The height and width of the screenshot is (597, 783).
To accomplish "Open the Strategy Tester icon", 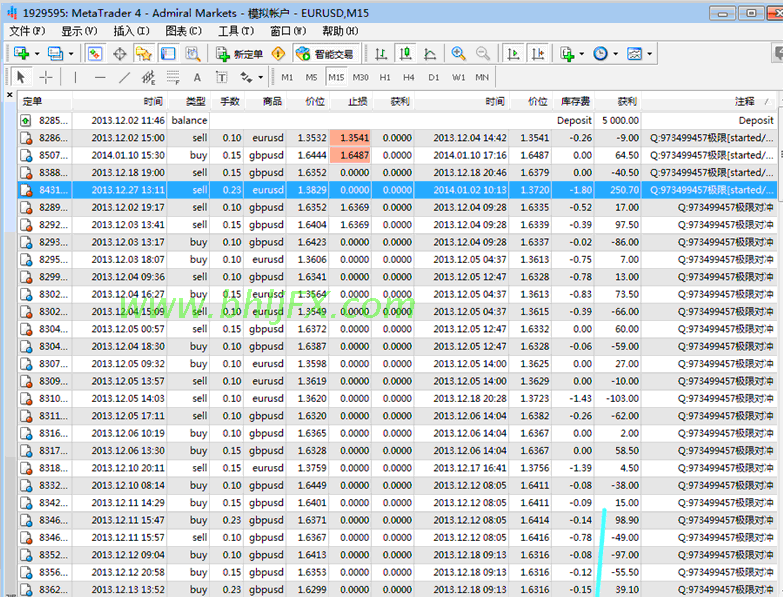I will coord(193,53).
